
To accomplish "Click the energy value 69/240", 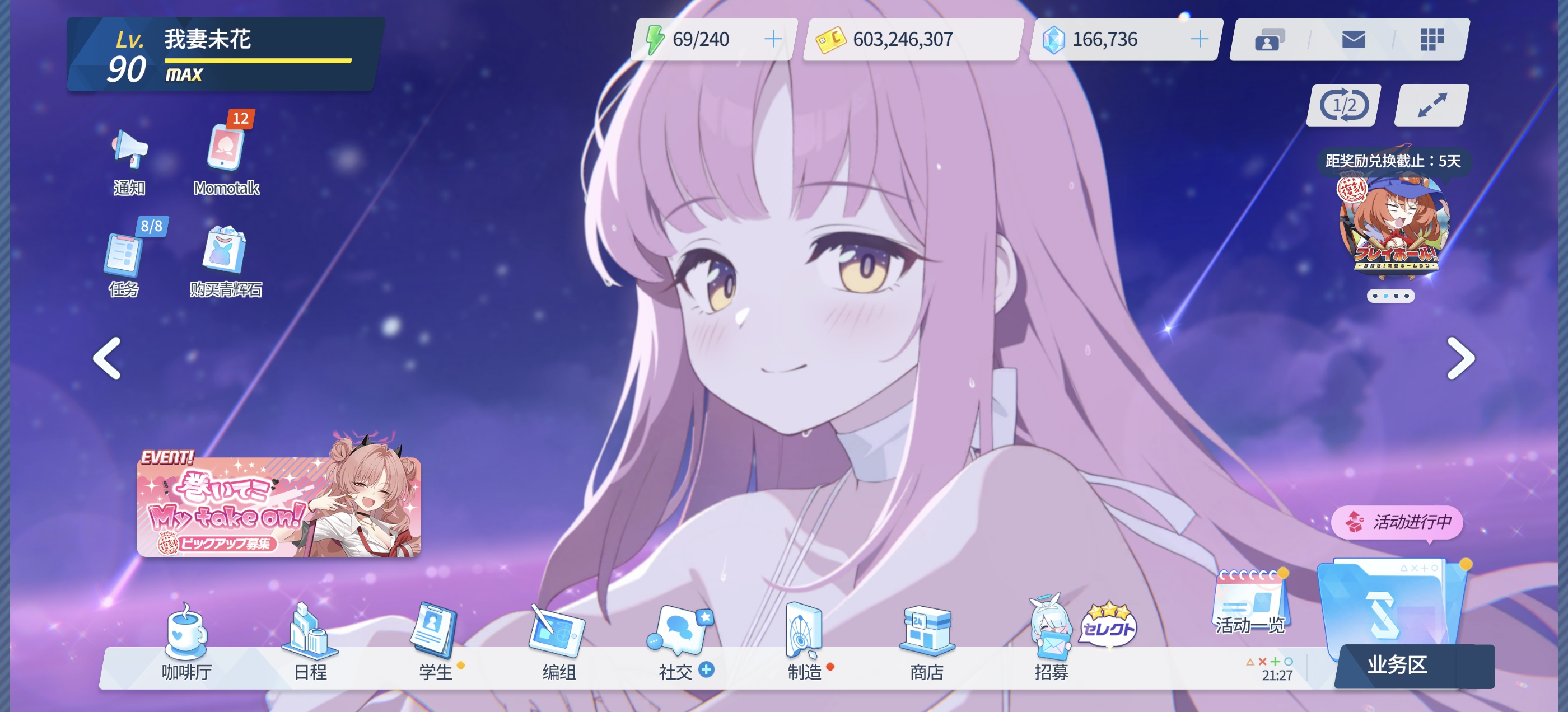I will click(700, 40).
